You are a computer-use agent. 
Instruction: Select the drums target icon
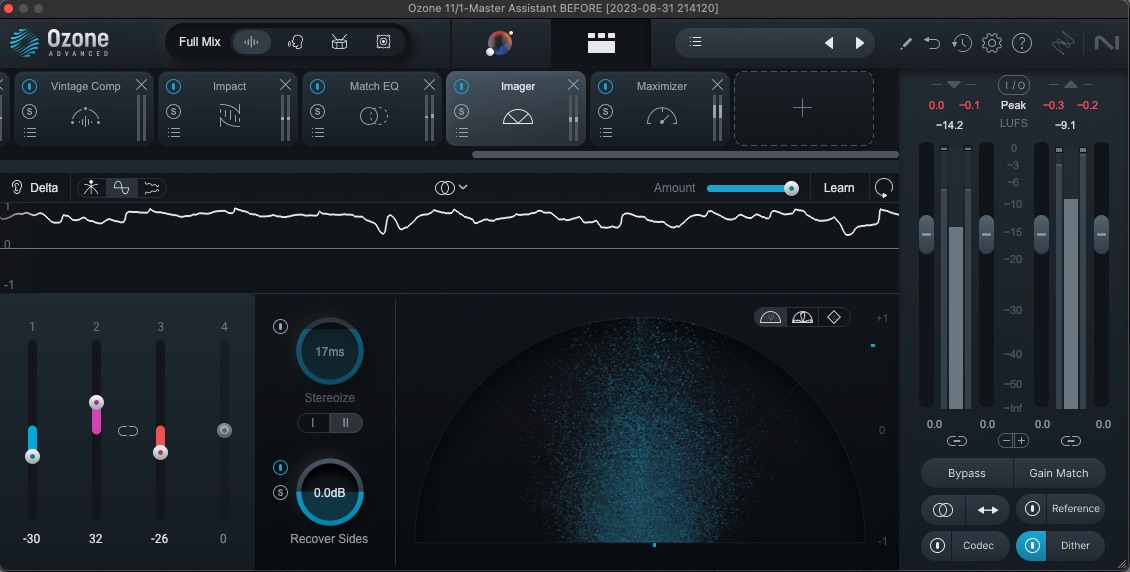pos(339,42)
